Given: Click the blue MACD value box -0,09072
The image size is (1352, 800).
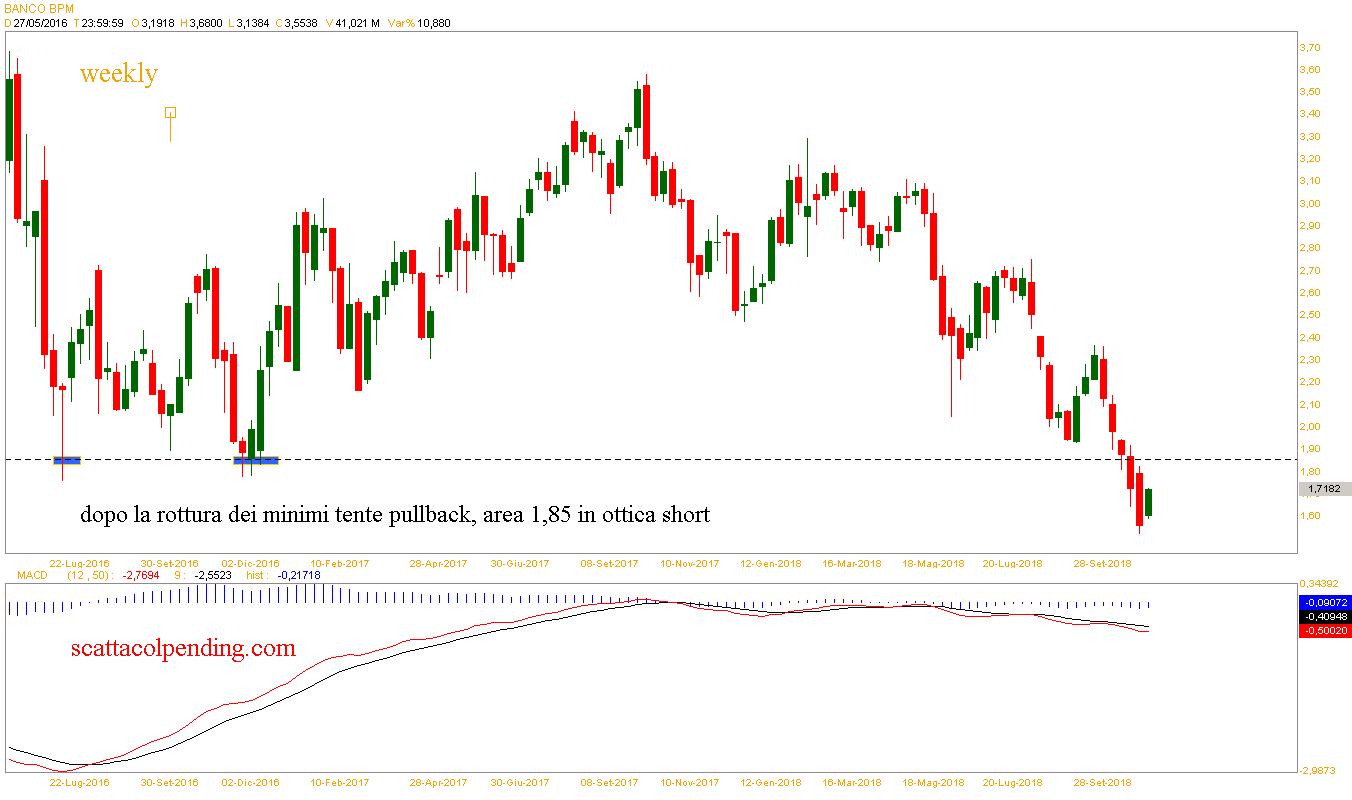Looking at the screenshot, I should click(x=1324, y=603).
